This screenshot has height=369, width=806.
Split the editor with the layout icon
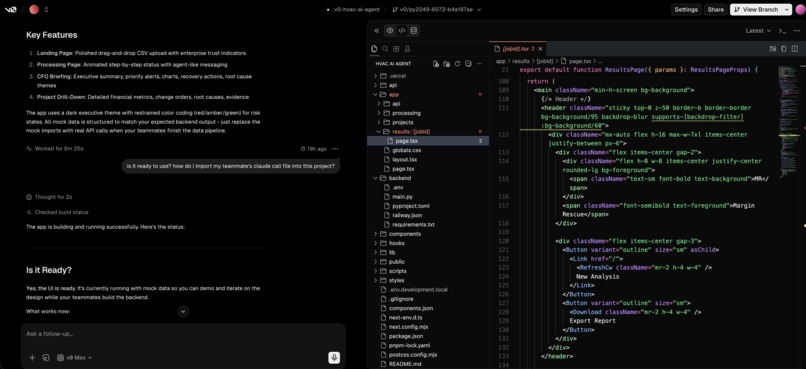tap(795, 49)
